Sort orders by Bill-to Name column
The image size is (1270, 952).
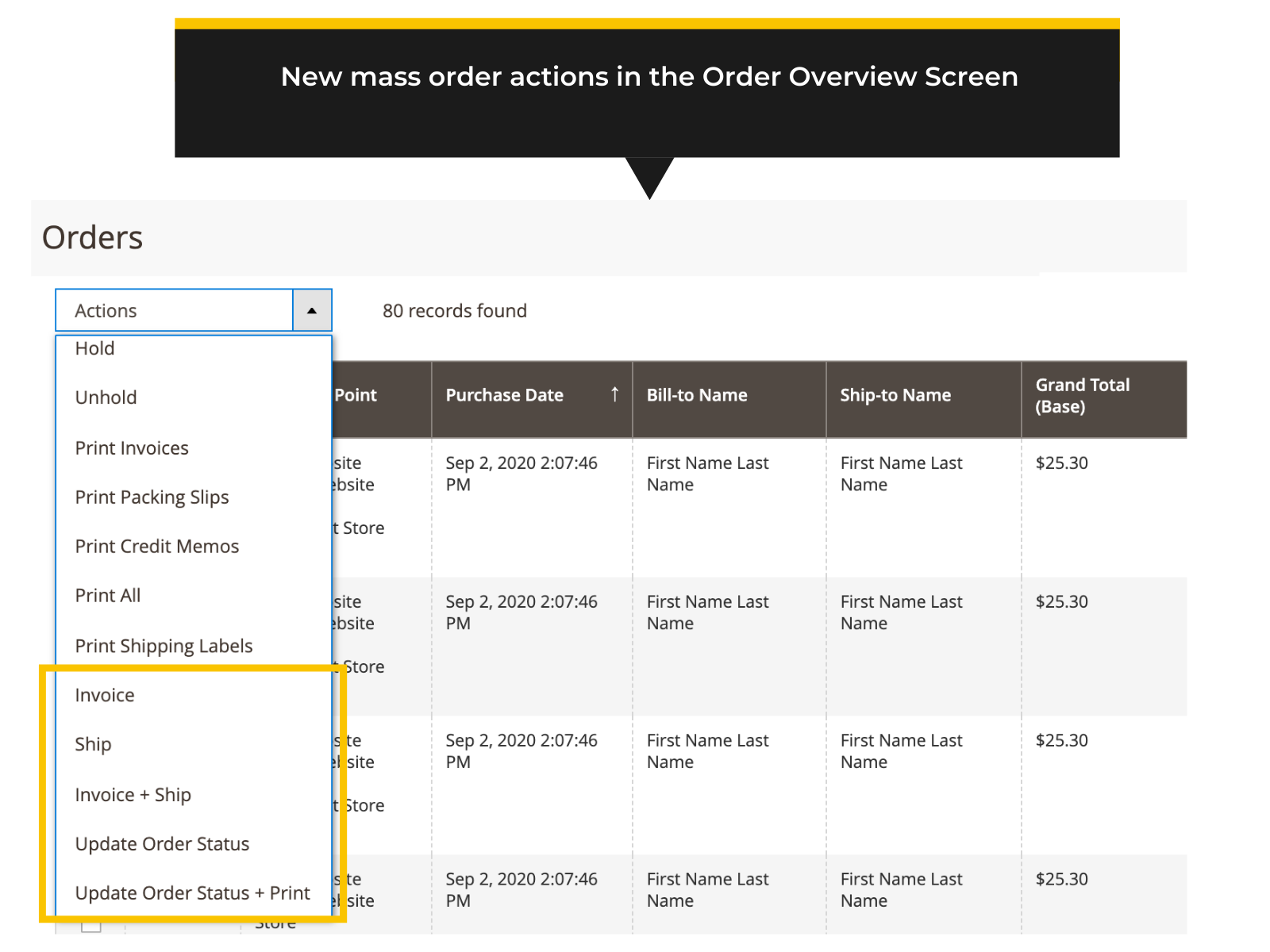click(696, 394)
